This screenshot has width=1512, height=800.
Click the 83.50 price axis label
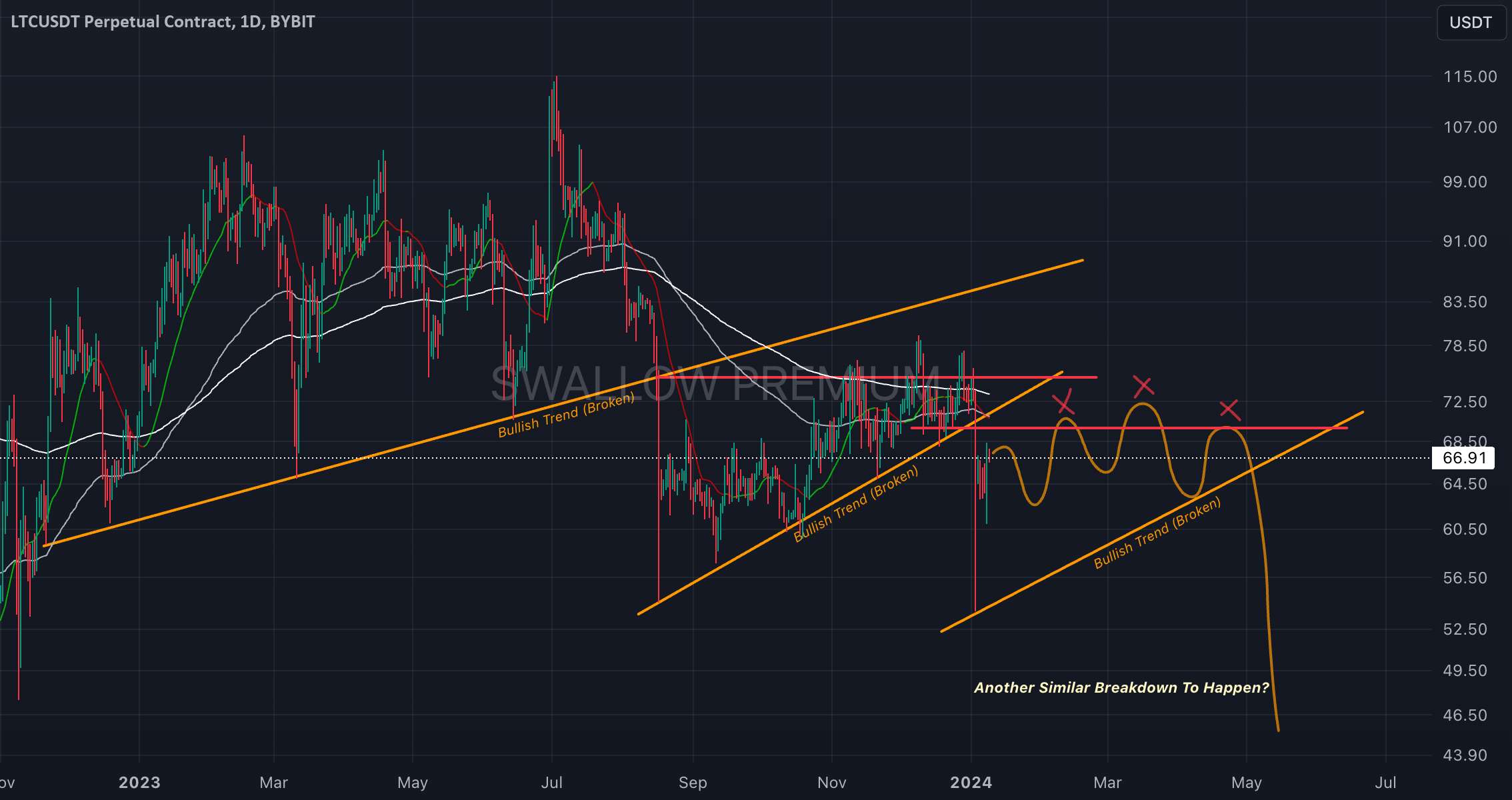pos(1465,302)
